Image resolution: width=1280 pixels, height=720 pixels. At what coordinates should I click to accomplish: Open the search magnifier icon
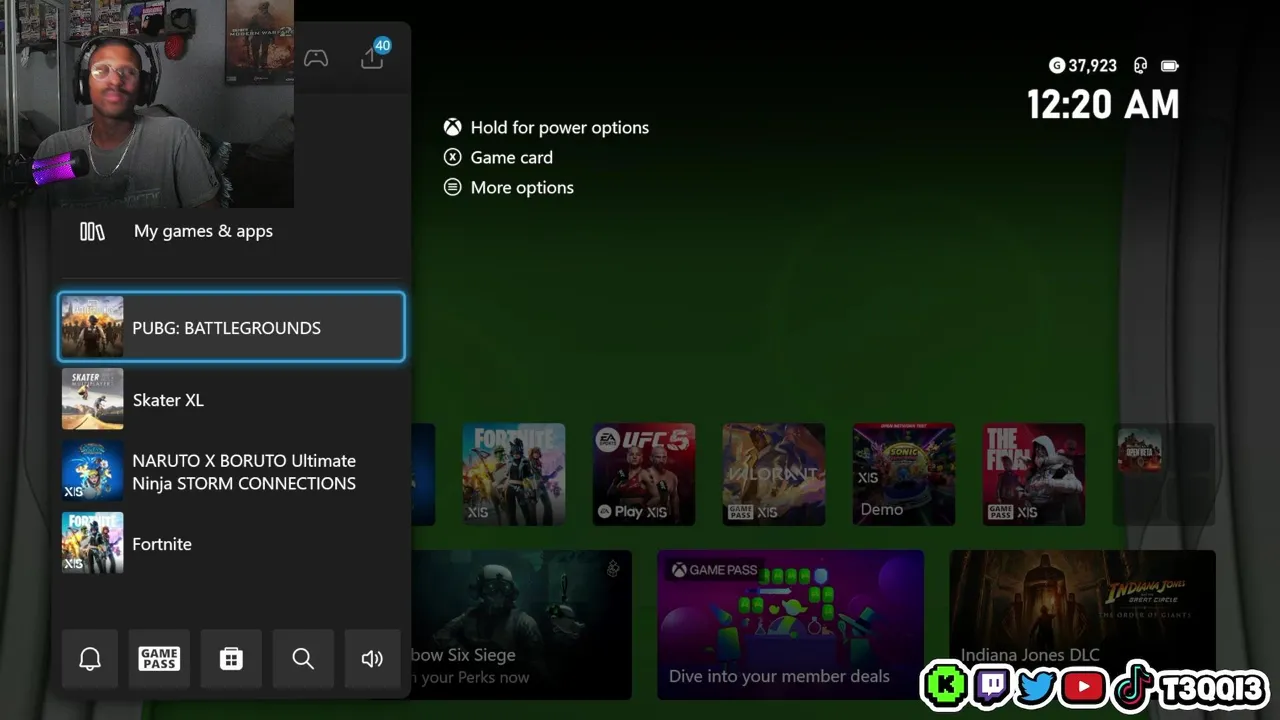click(x=303, y=658)
